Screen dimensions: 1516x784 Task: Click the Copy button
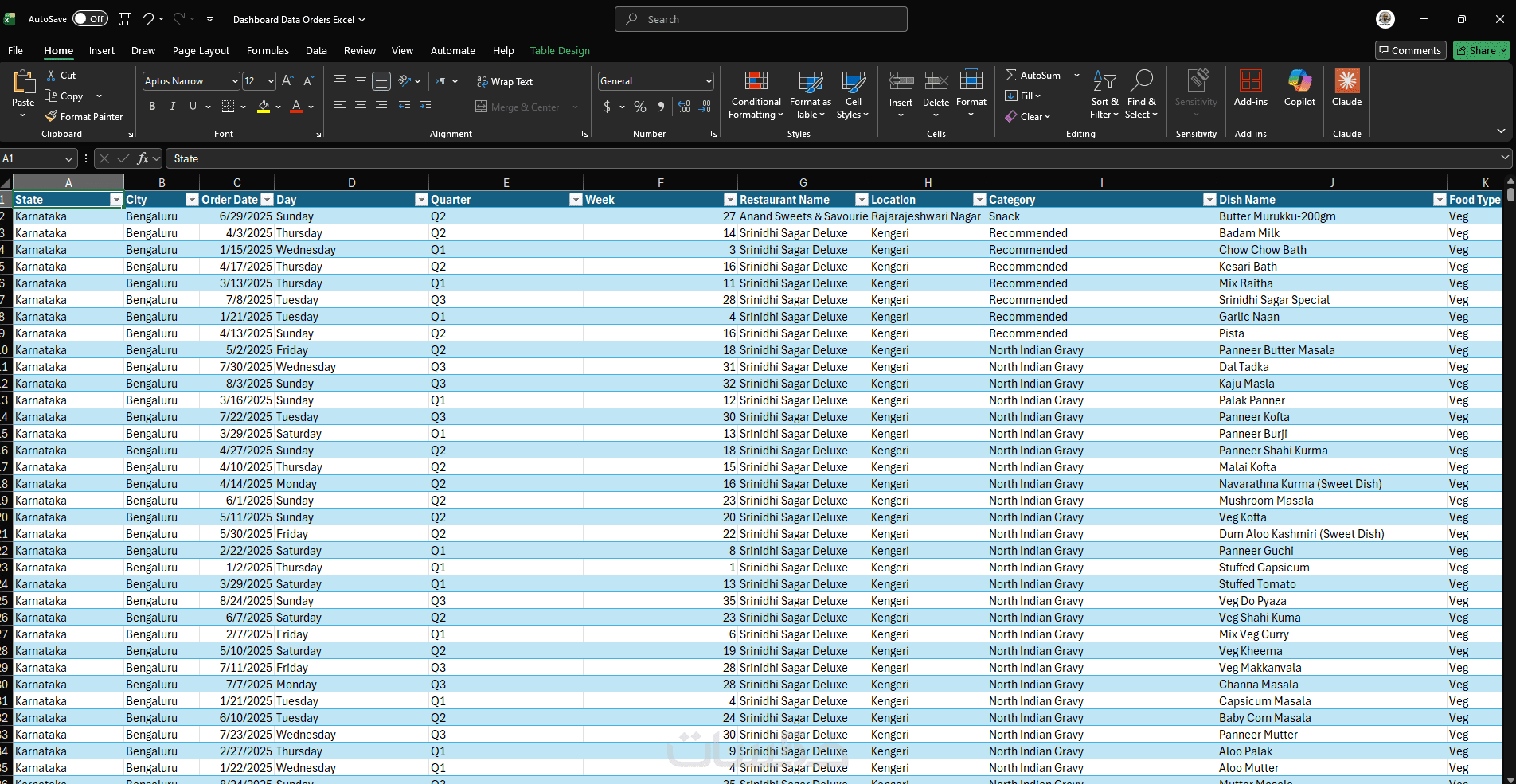(64, 96)
